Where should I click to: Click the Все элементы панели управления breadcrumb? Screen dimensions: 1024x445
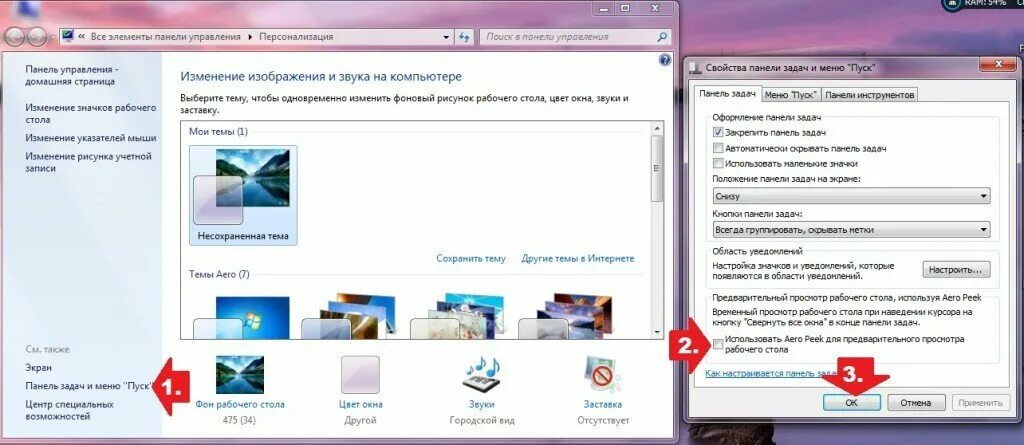pos(164,37)
